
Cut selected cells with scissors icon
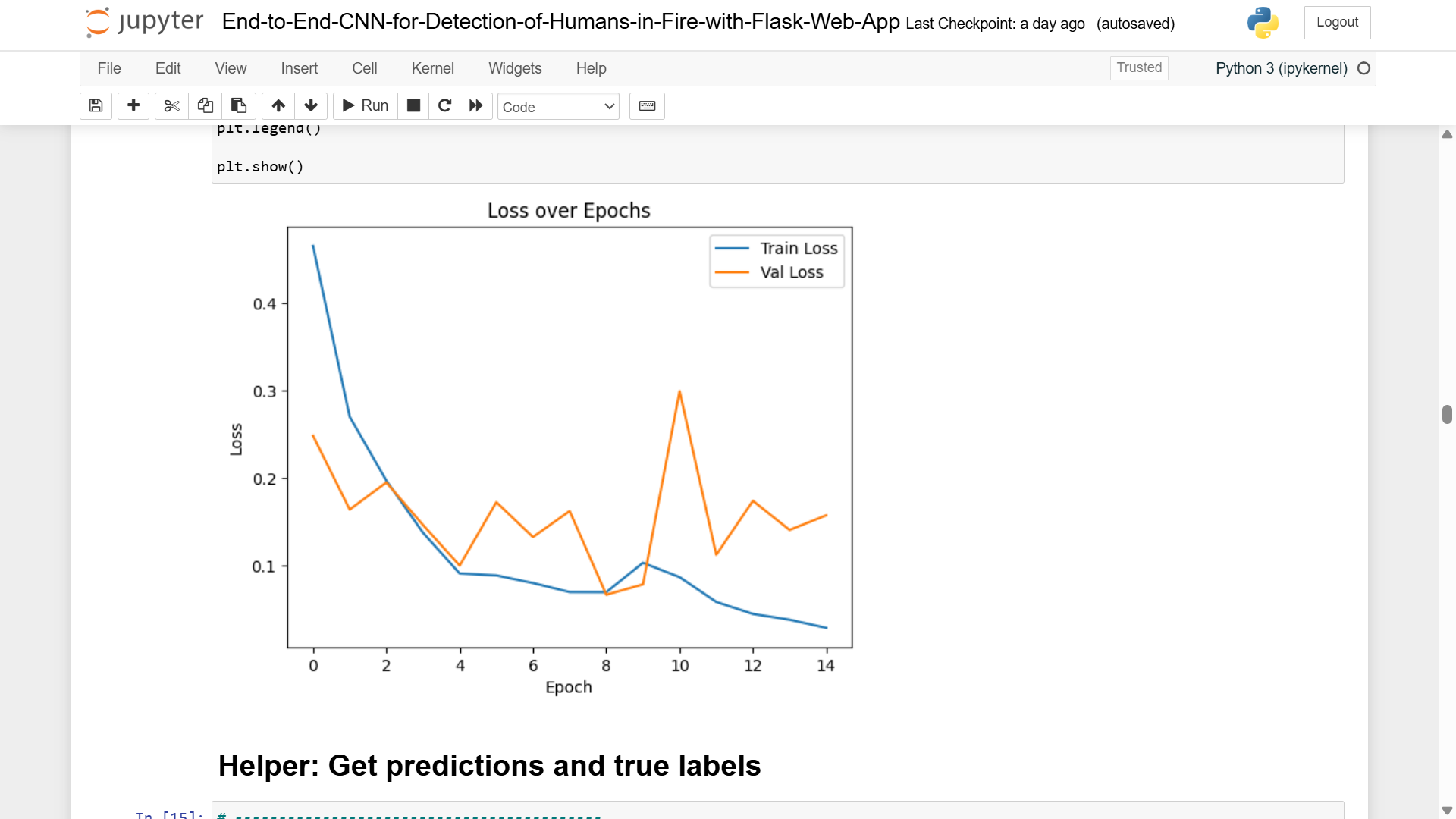coord(172,106)
